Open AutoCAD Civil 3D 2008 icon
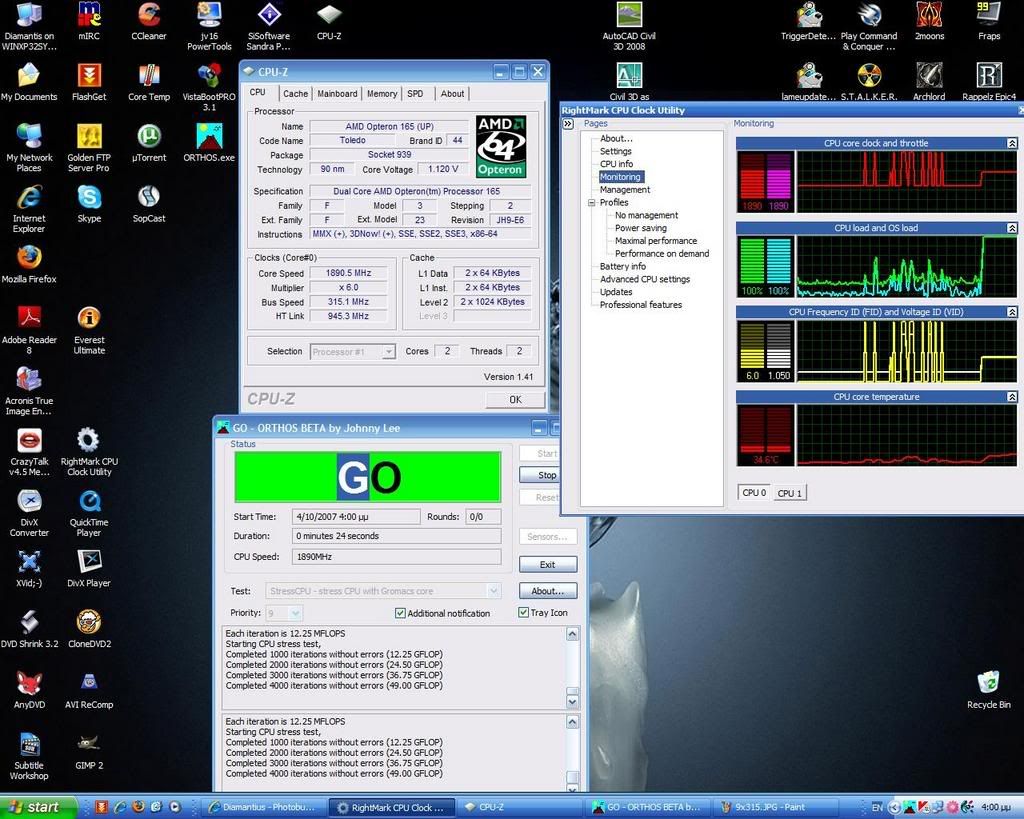This screenshot has width=1024, height=819. tap(629, 26)
